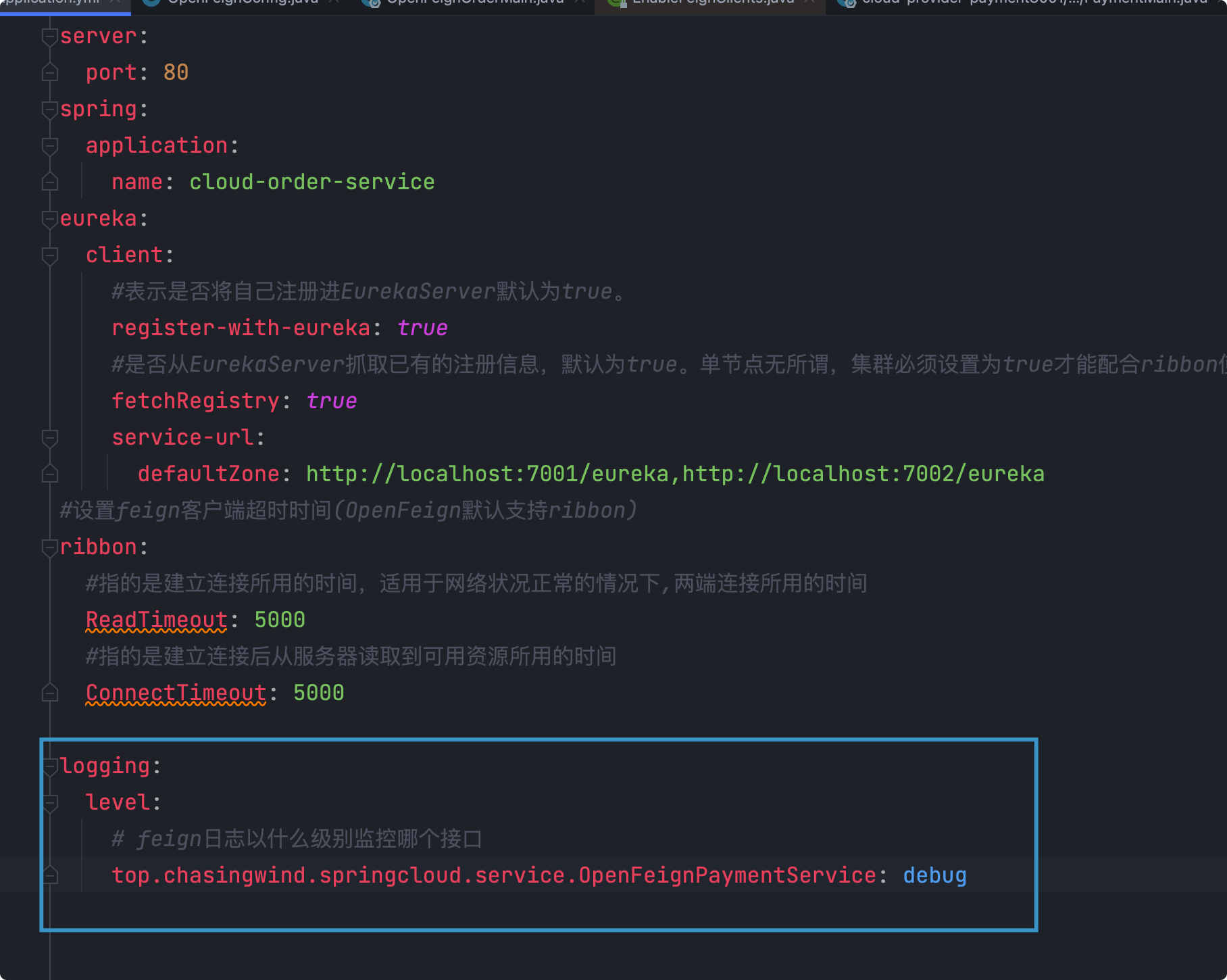Click the fold-end marker beside name: cloud-order-service
The width and height of the screenshot is (1227, 980).
49,181
